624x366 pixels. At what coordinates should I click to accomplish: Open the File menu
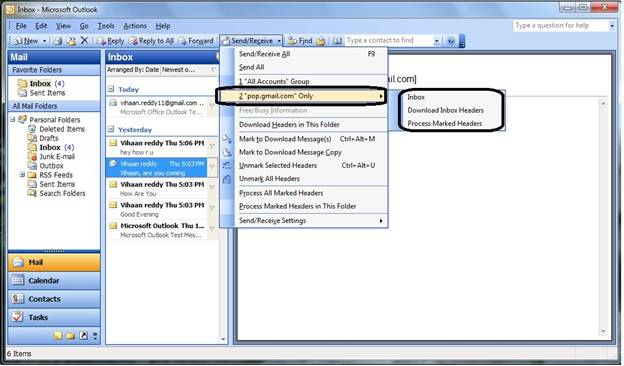coord(21,26)
